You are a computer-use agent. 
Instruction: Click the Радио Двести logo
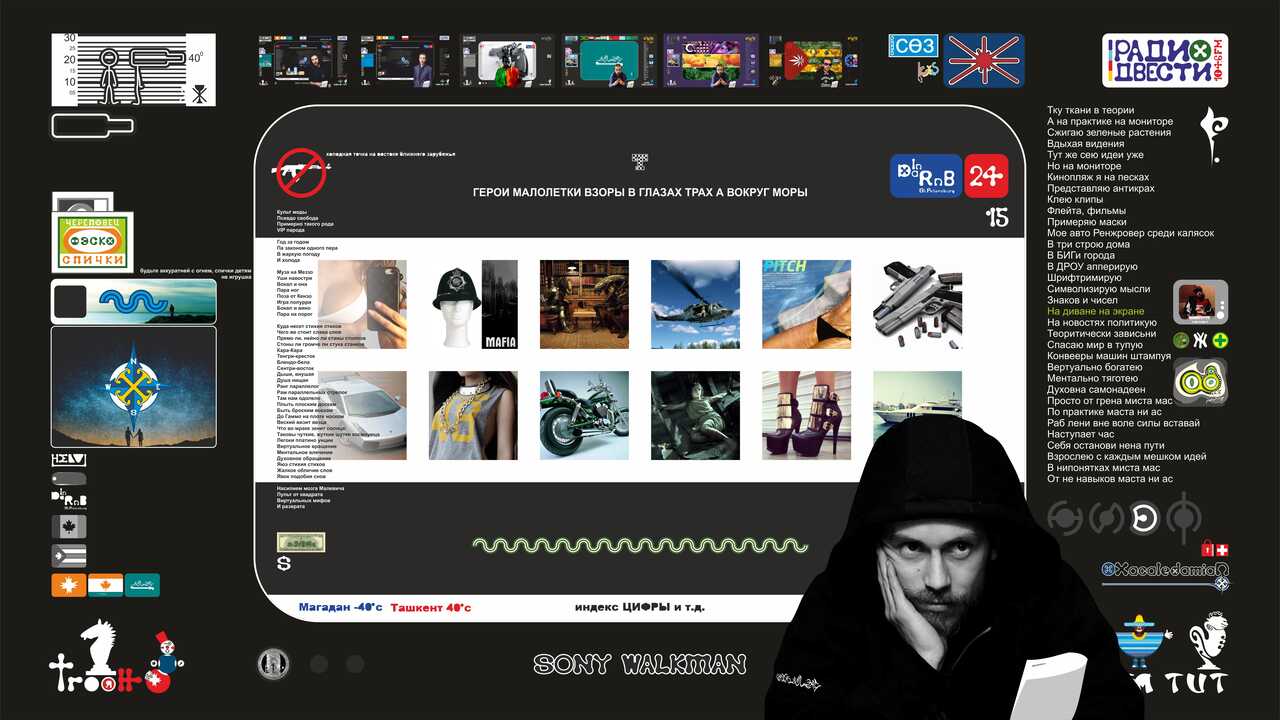1165,60
